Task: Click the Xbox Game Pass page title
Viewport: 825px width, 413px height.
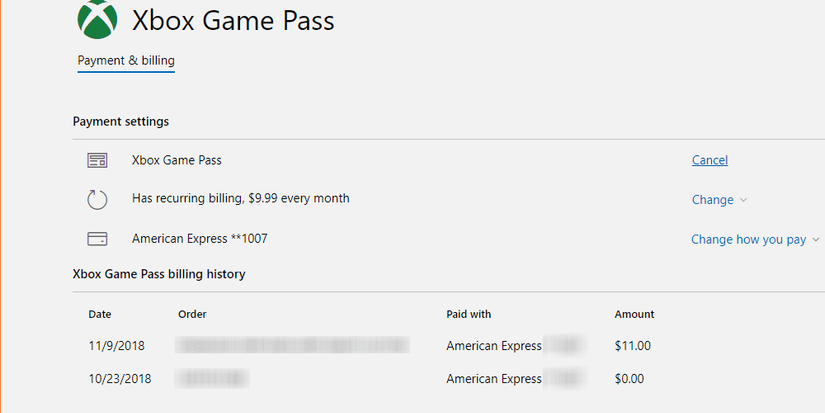Action: pos(233,20)
